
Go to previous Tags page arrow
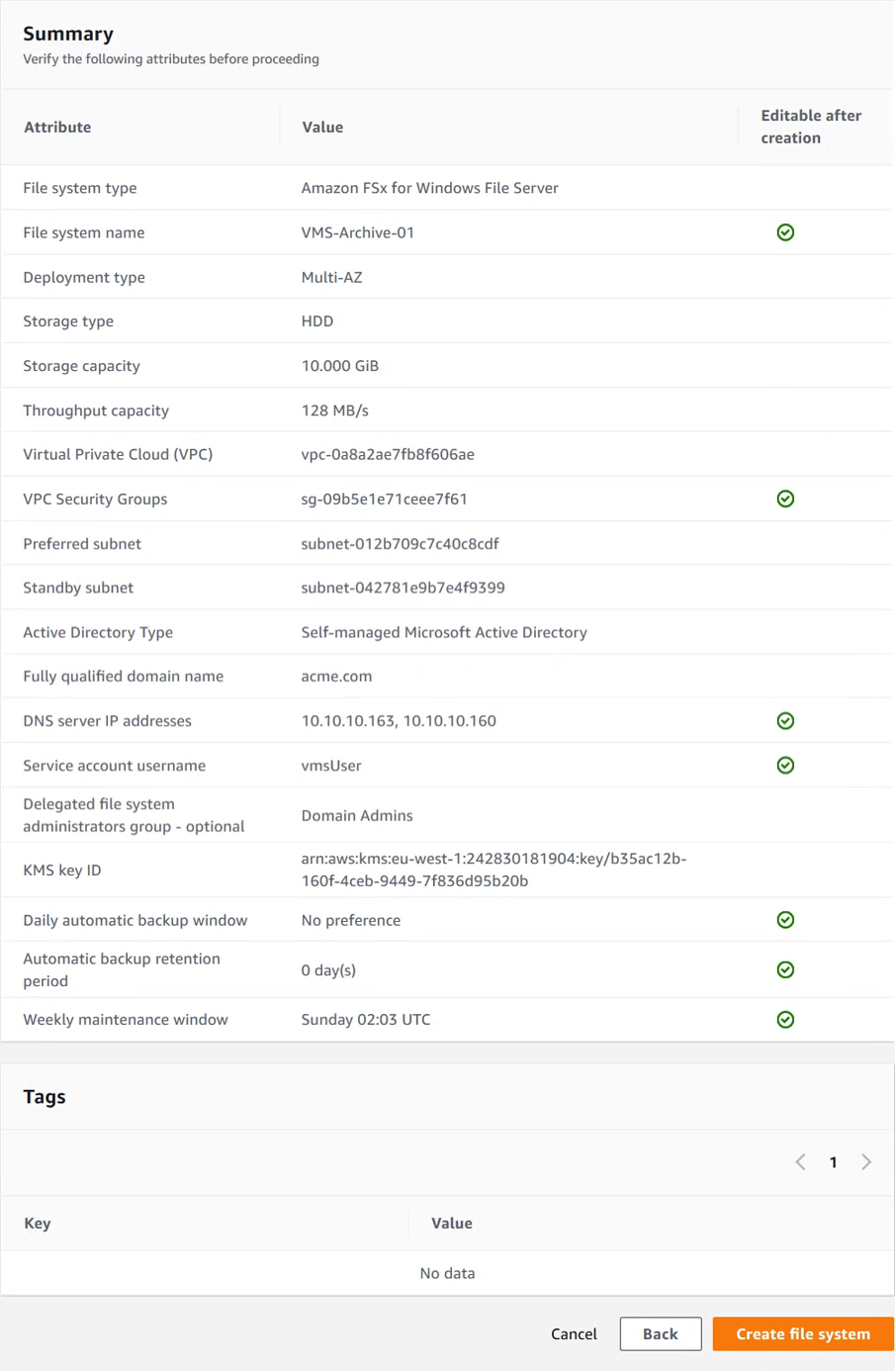(800, 1162)
